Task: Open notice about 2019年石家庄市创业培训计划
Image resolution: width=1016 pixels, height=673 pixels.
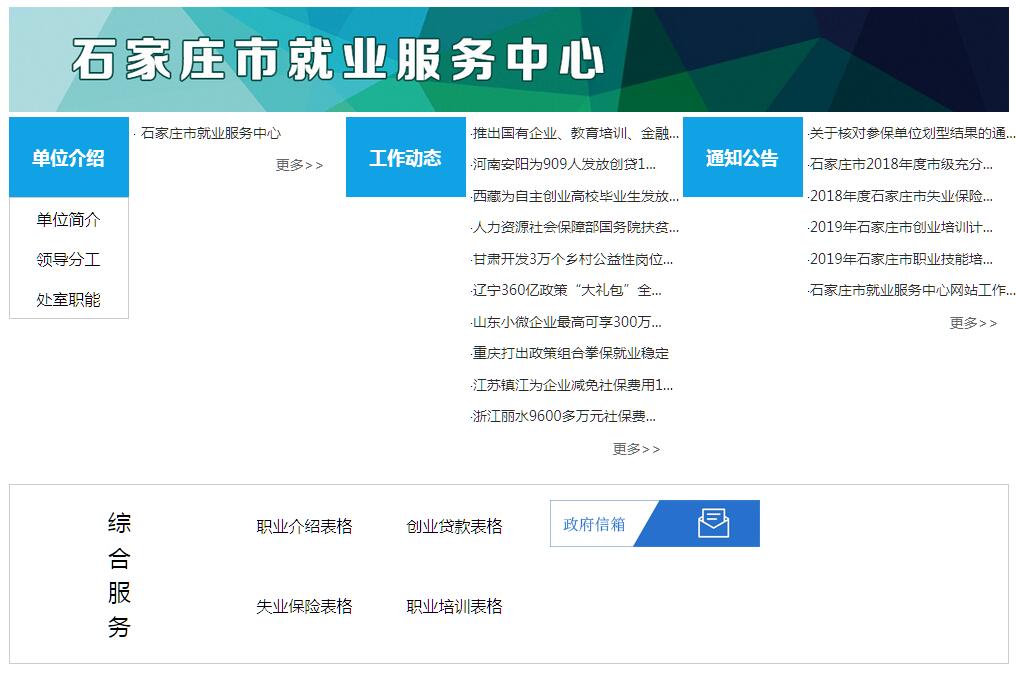Action: point(901,228)
